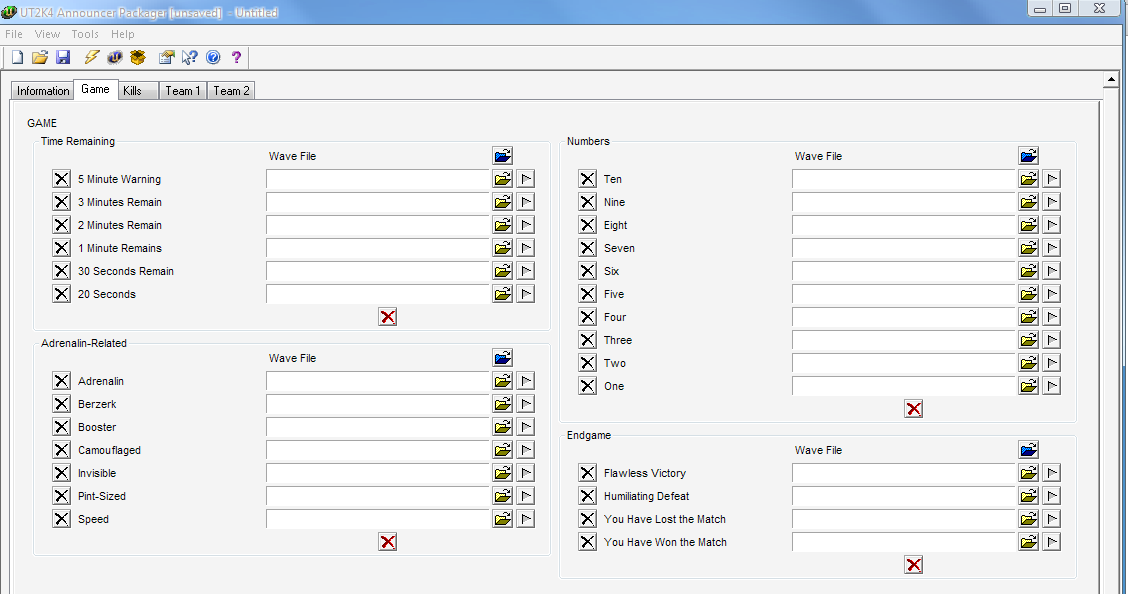Clear the 3 Minutes Remain entry
Viewport: 1128px width, 594px height.
tap(62, 202)
